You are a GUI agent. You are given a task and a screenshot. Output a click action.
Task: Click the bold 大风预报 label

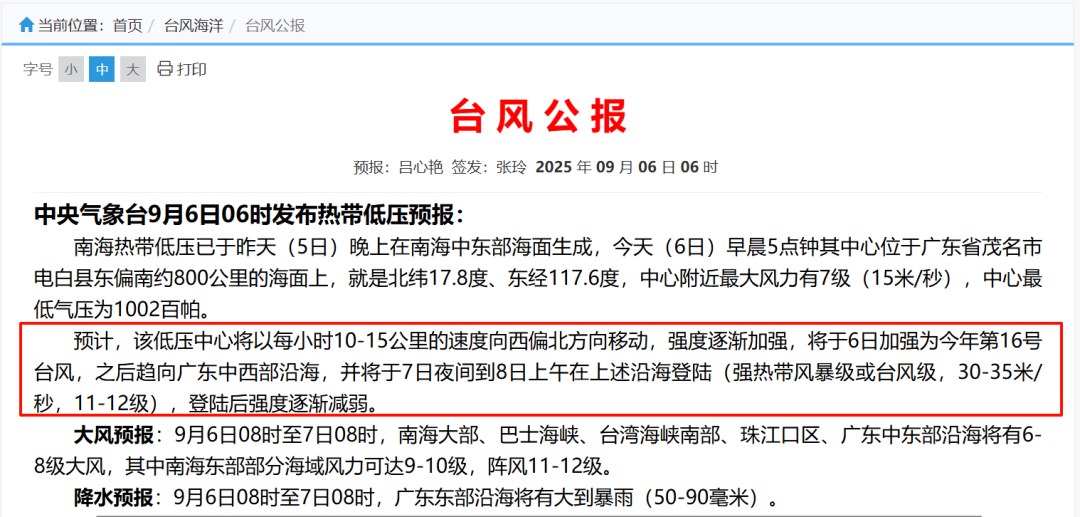tap(114, 435)
